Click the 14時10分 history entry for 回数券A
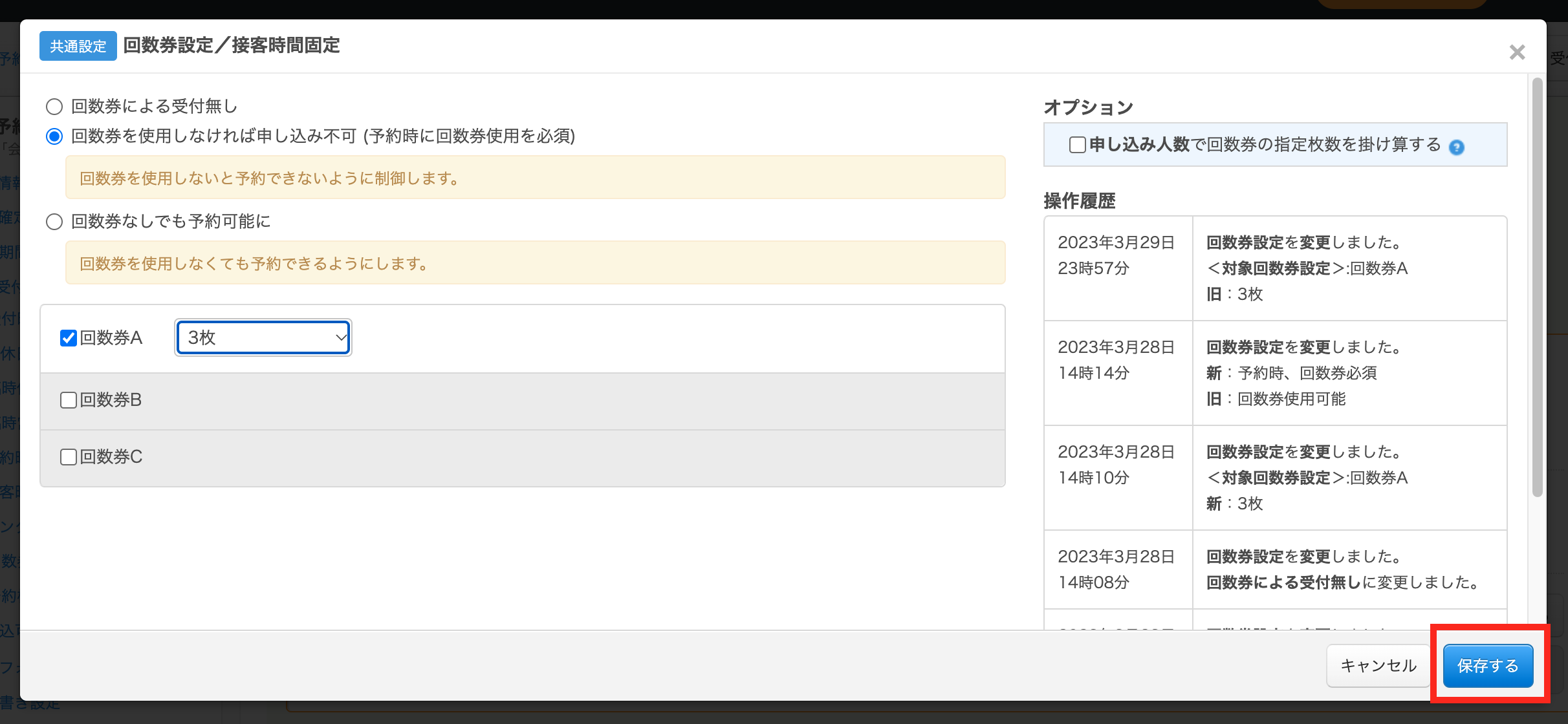 tap(1276, 478)
